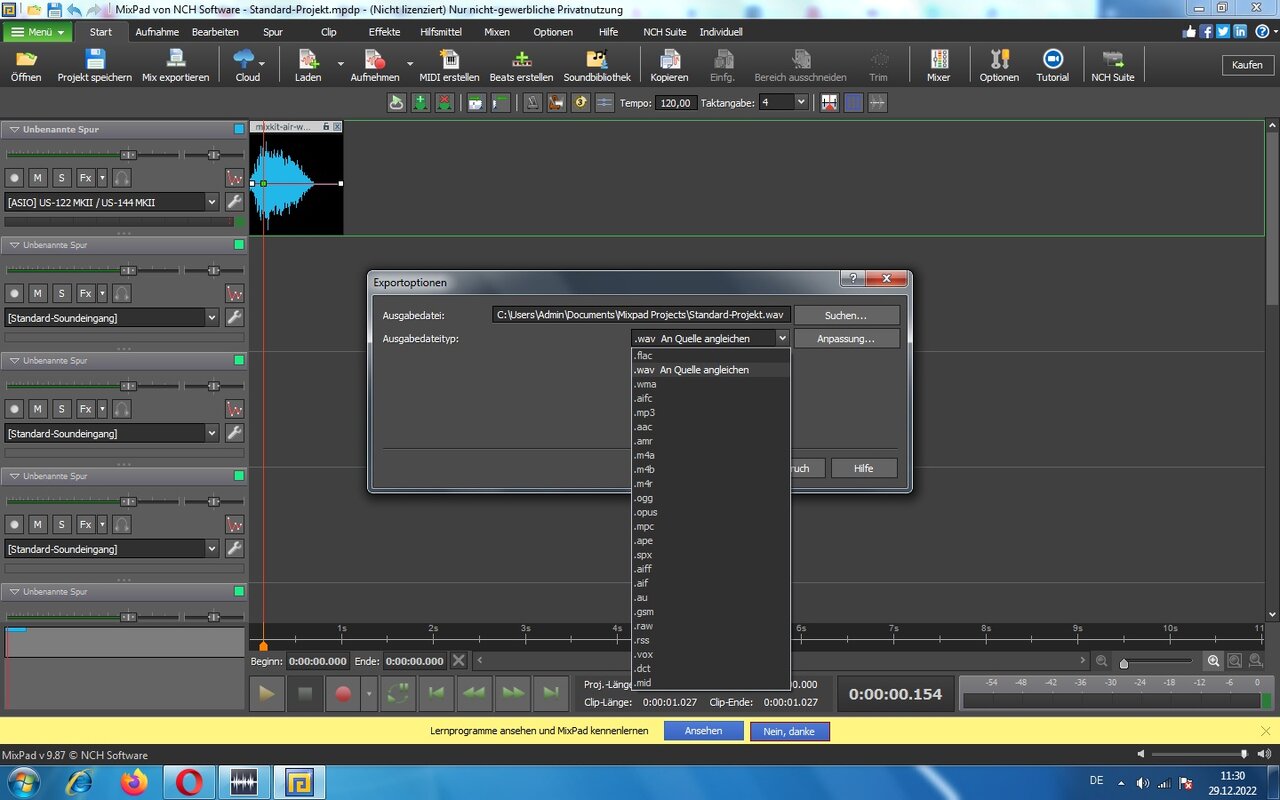Click the Tempo value field
The width and height of the screenshot is (1280, 800).
click(676, 102)
